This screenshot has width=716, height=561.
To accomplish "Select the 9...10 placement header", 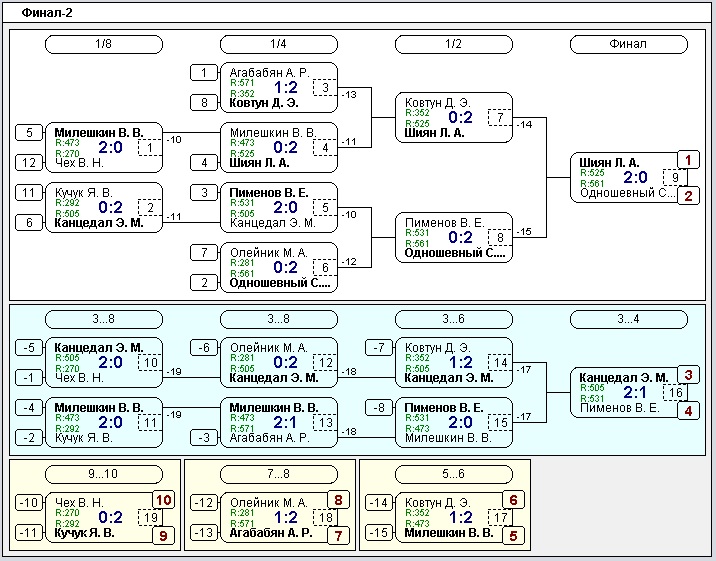I will (104, 474).
